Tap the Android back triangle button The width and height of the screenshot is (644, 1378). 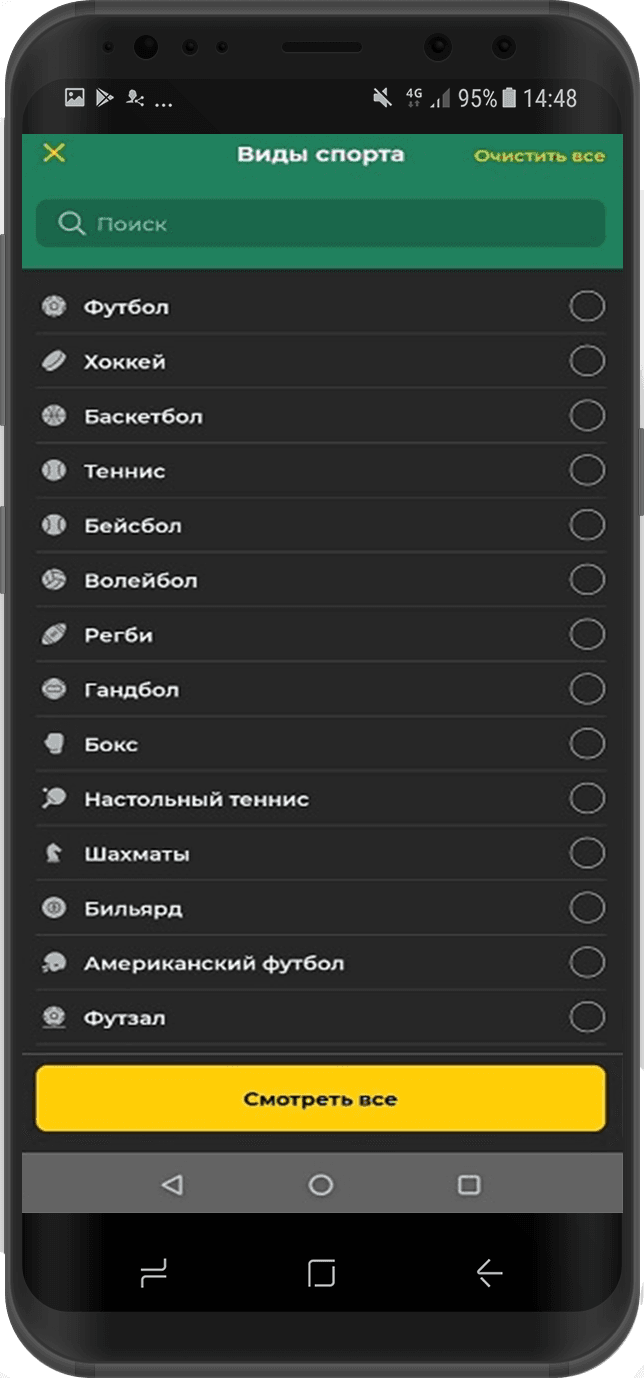click(172, 1185)
